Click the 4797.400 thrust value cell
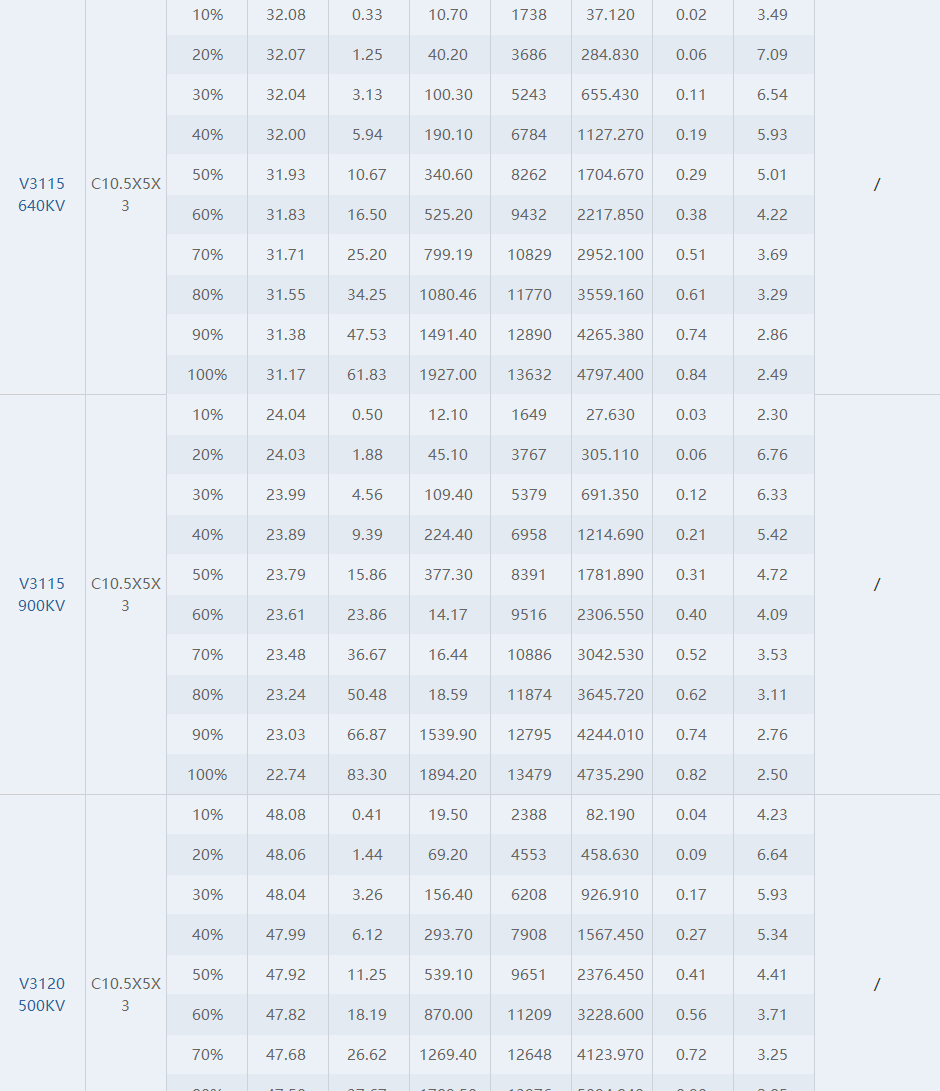 point(610,375)
